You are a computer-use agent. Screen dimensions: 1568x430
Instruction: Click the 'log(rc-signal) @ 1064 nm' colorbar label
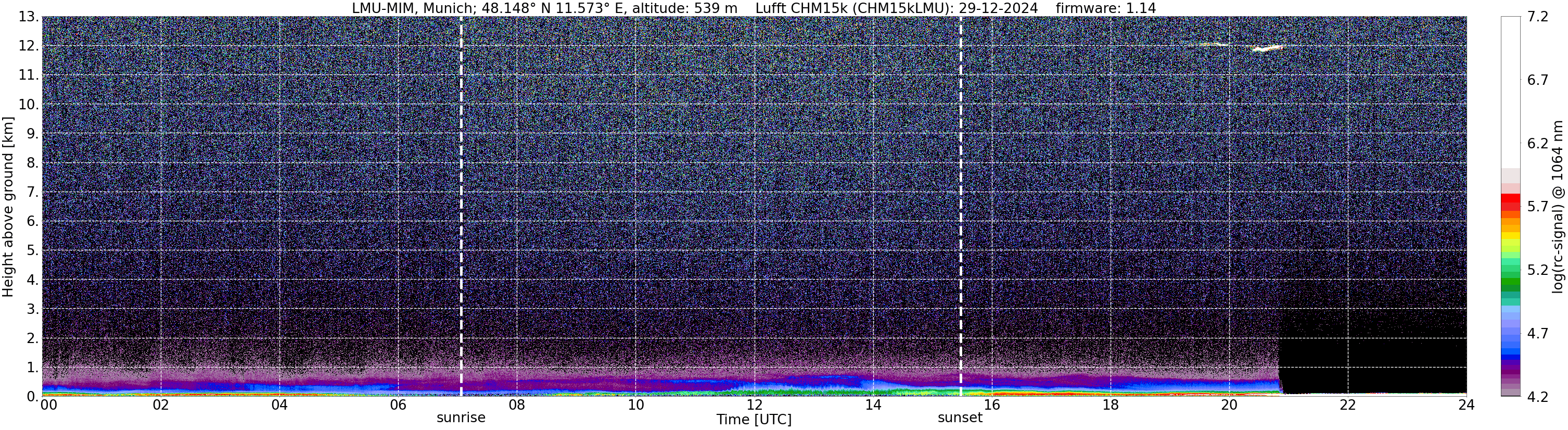click(x=1558, y=207)
